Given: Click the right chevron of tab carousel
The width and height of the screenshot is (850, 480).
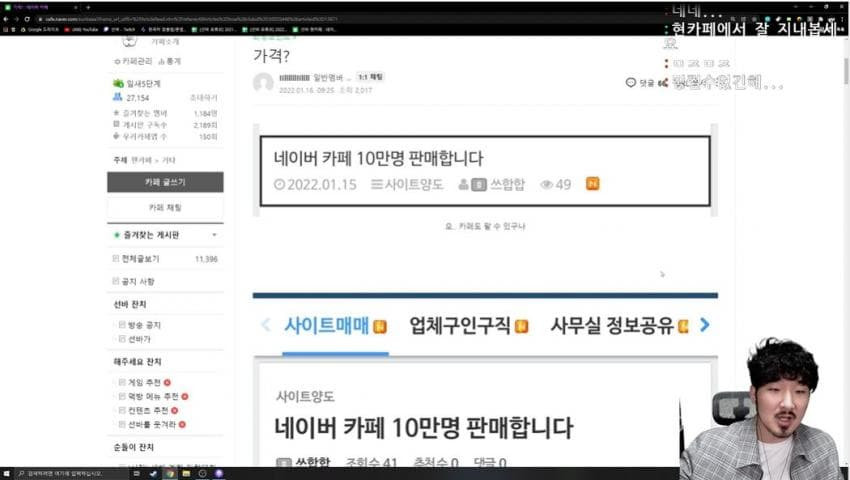Looking at the screenshot, I should pyautogui.click(x=704, y=325).
